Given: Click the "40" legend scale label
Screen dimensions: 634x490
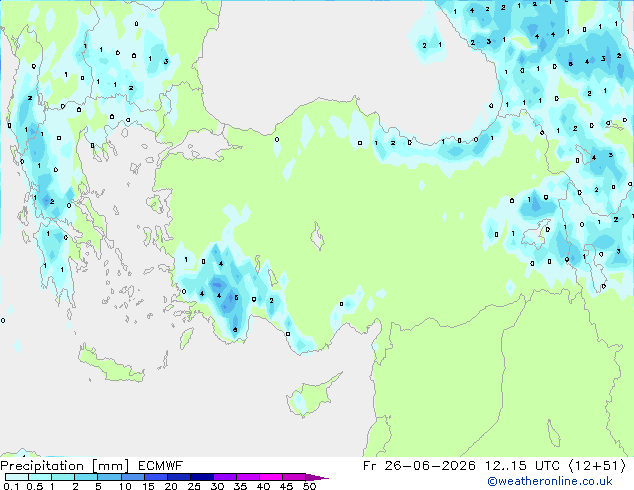Looking at the screenshot, I should (x=264, y=486).
